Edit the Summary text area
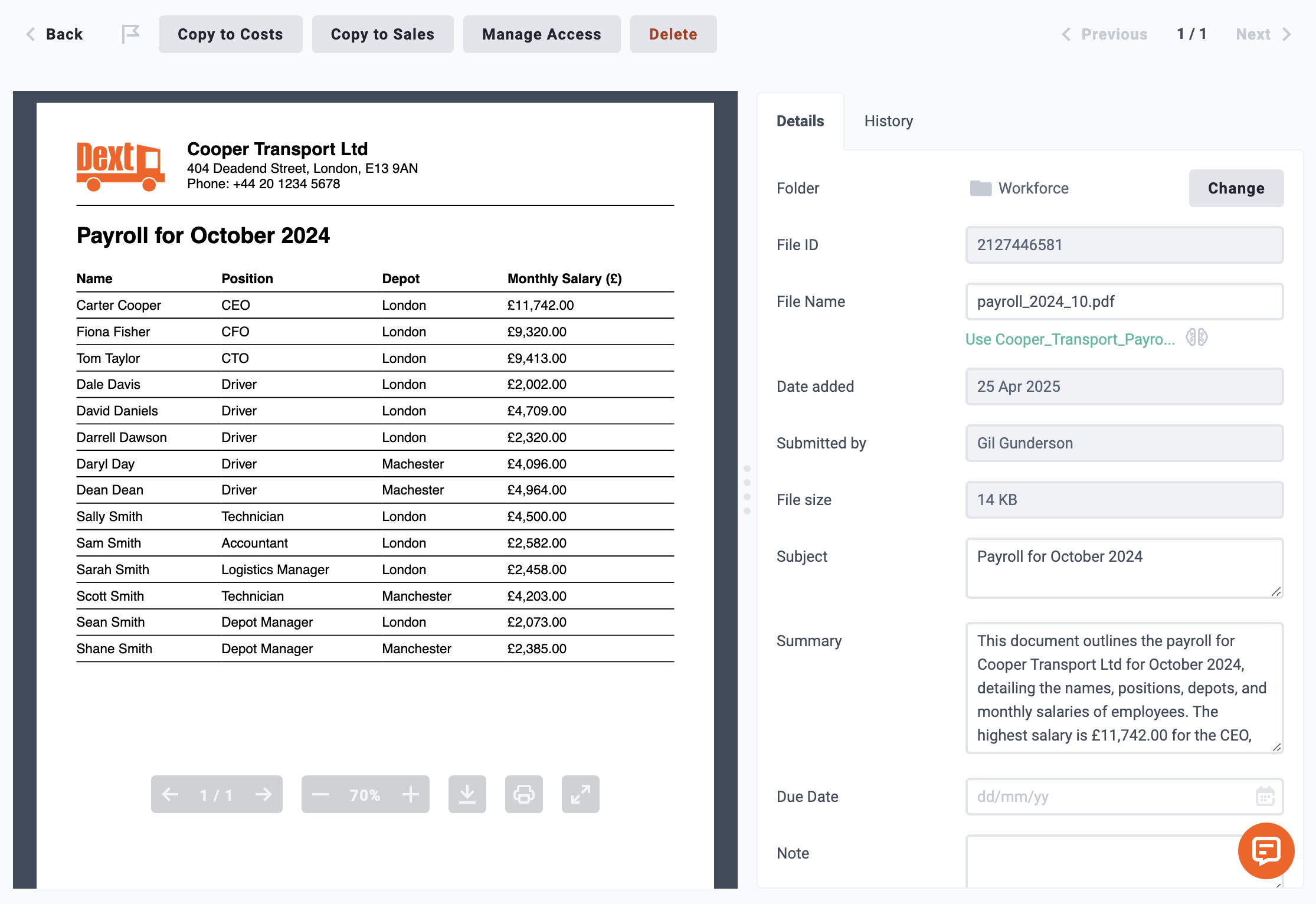The image size is (1316, 904). point(1124,688)
